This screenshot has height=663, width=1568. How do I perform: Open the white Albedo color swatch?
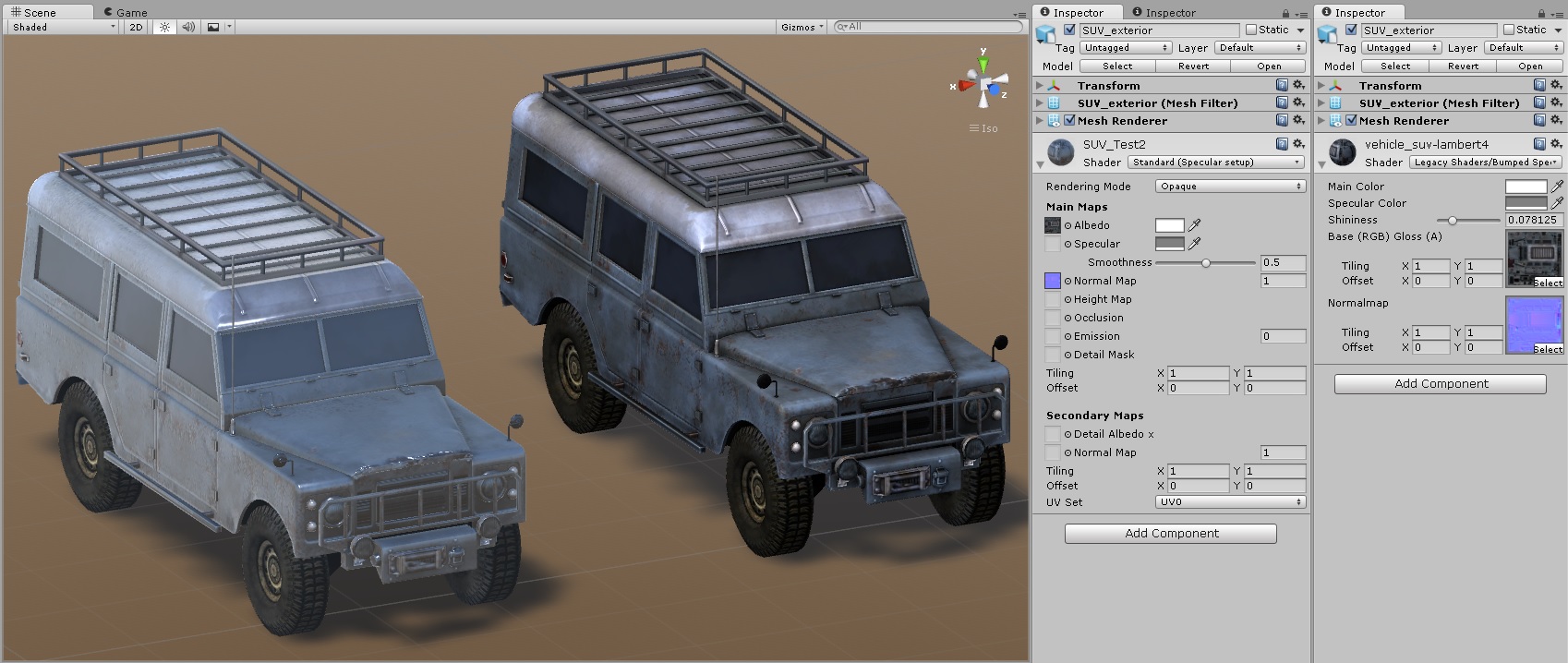1169,224
